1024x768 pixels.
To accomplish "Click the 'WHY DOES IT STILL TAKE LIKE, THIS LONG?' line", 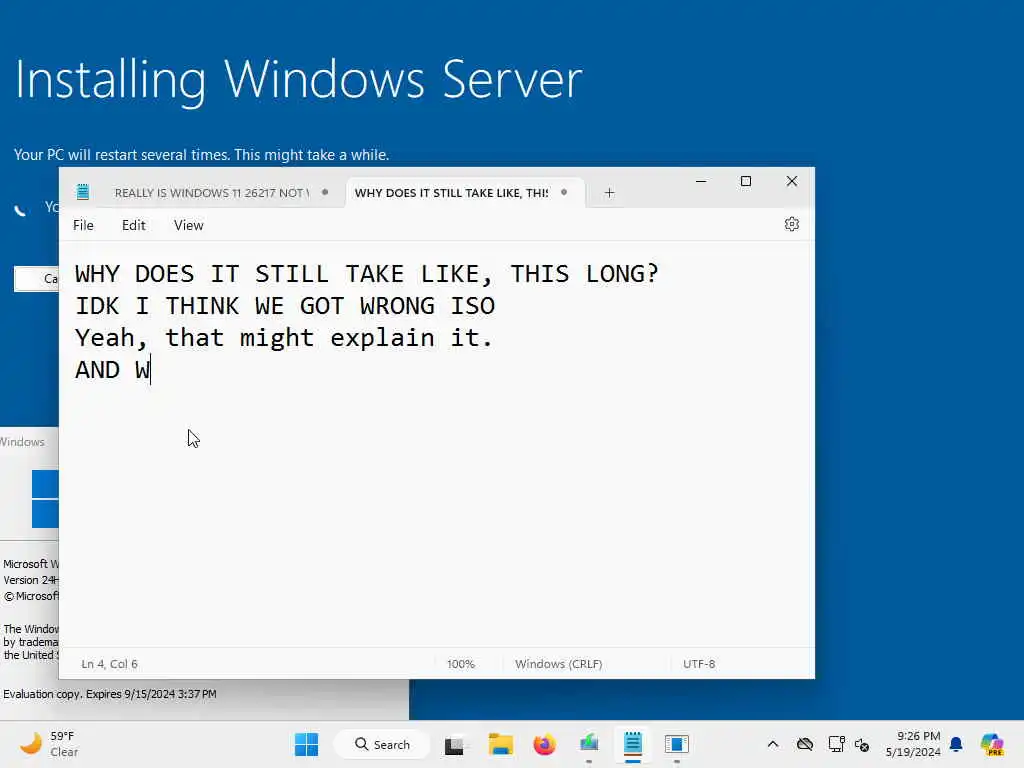I will (x=366, y=274).
